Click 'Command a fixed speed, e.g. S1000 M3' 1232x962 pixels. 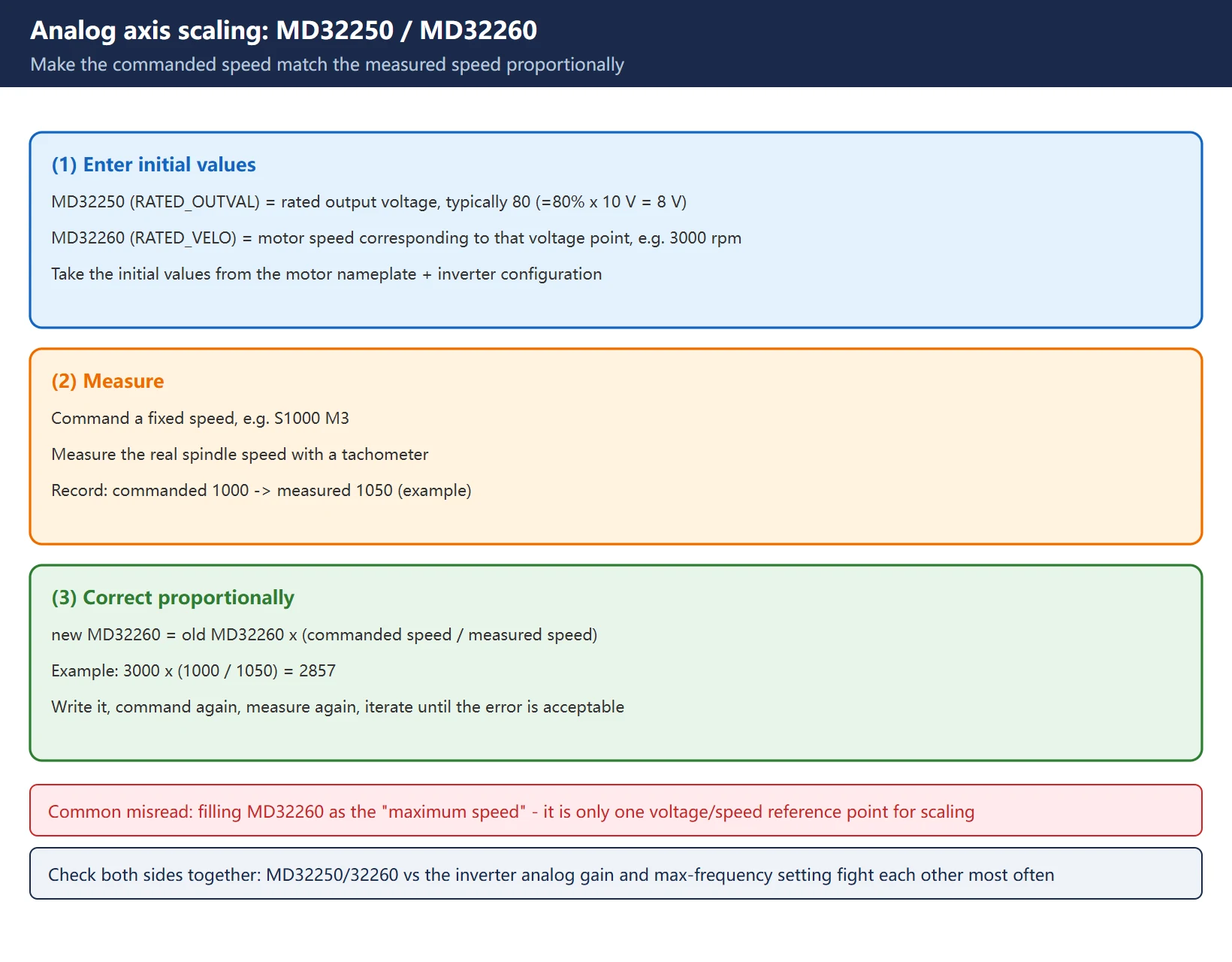pyautogui.click(x=200, y=418)
